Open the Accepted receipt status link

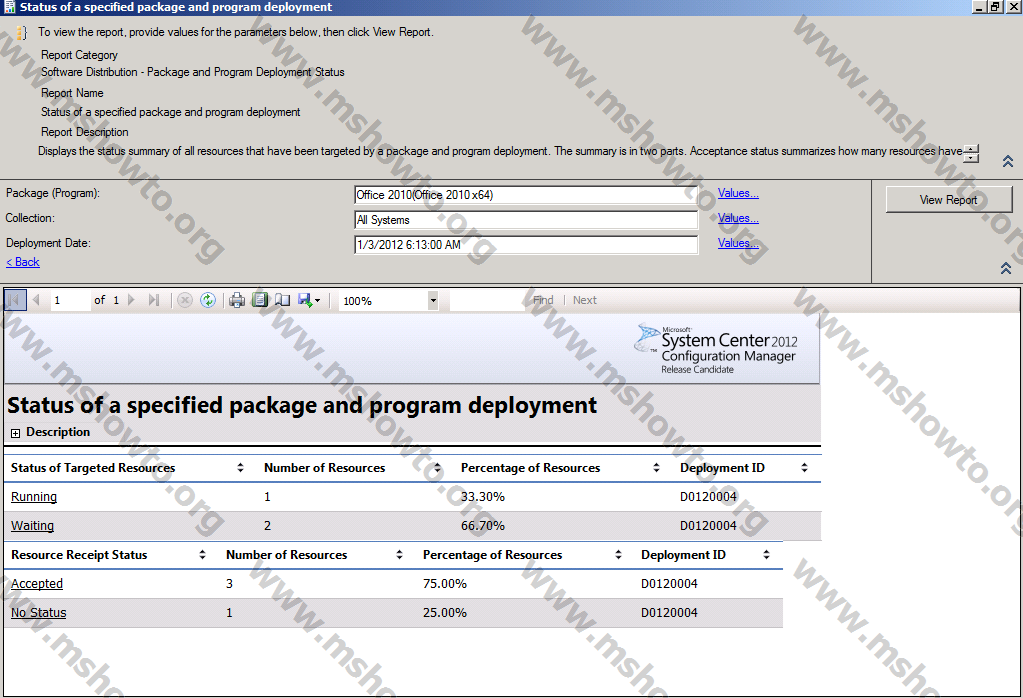(x=37, y=584)
